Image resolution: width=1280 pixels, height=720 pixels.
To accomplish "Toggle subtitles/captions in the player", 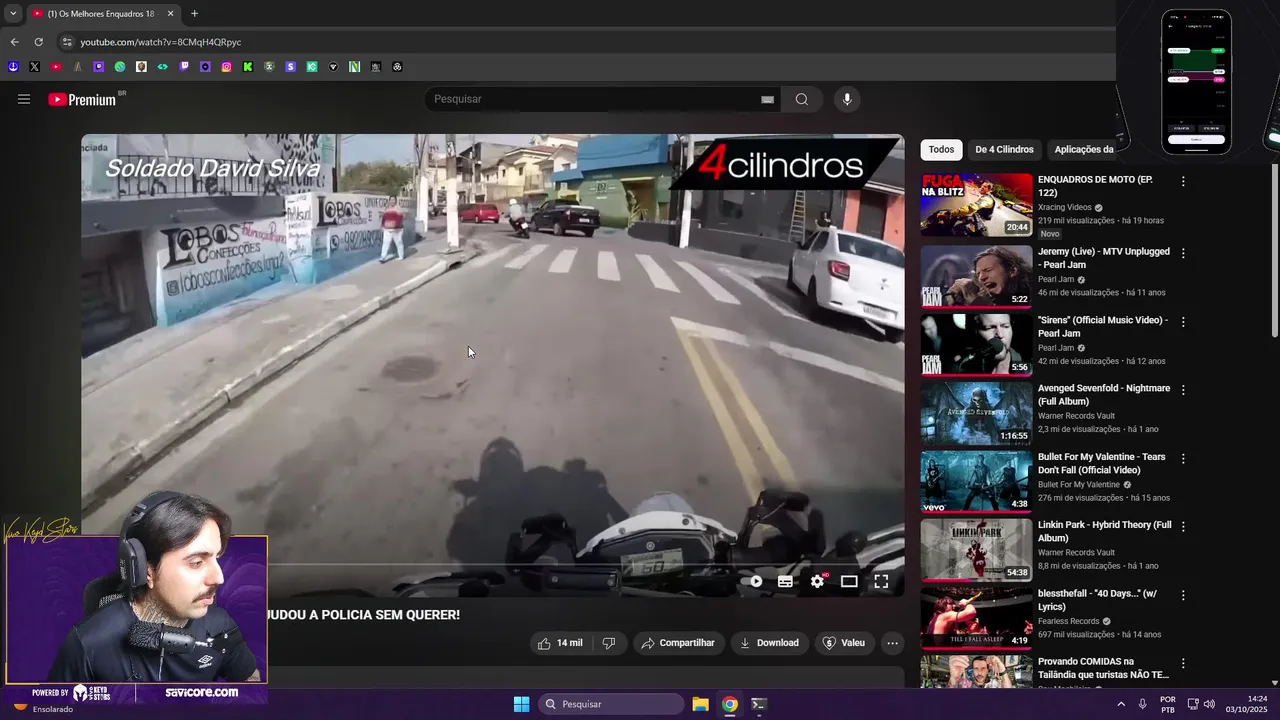I will [x=786, y=581].
